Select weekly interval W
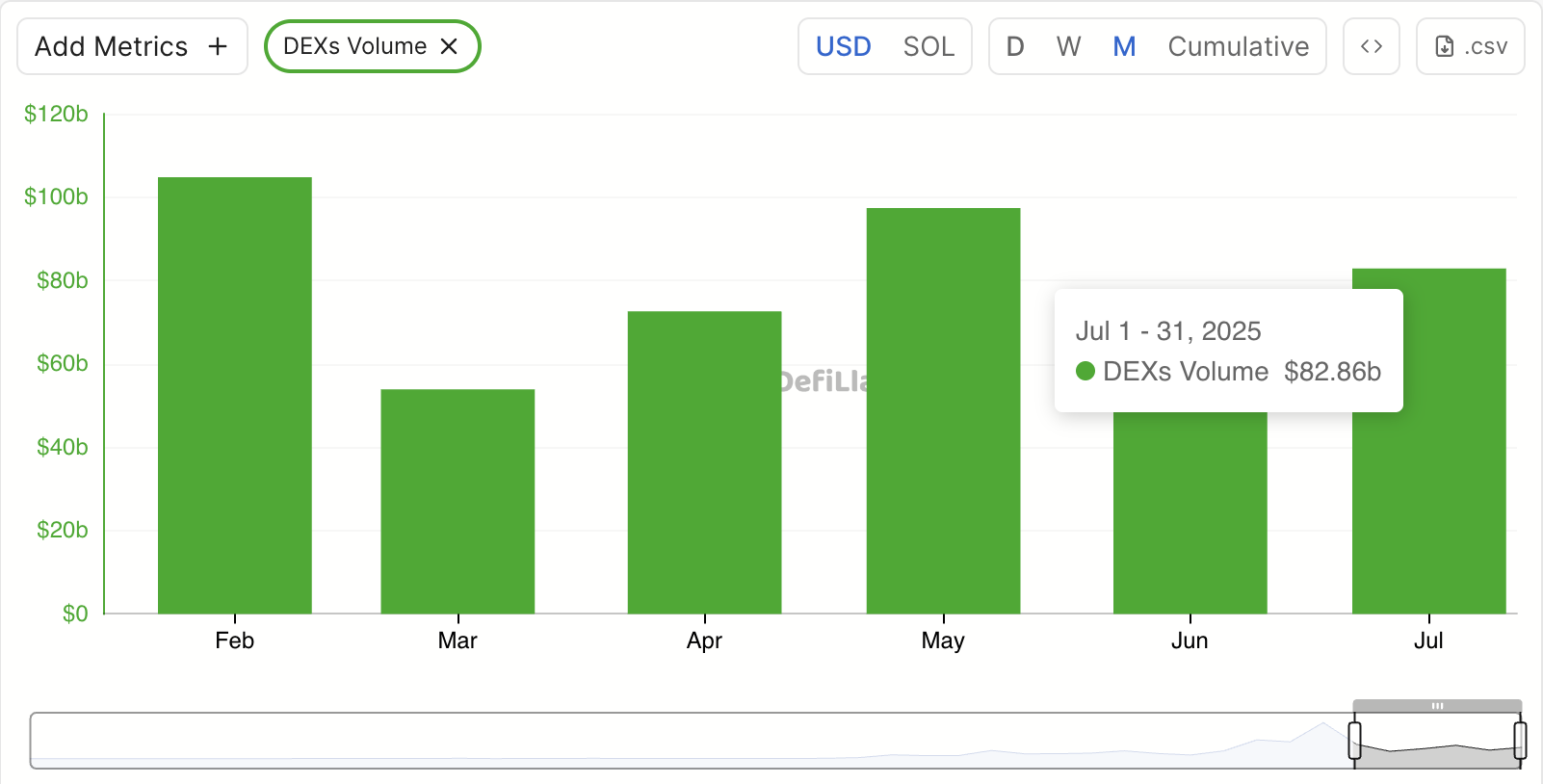This screenshot has height=784, width=1543. (x=1068, y=46)
